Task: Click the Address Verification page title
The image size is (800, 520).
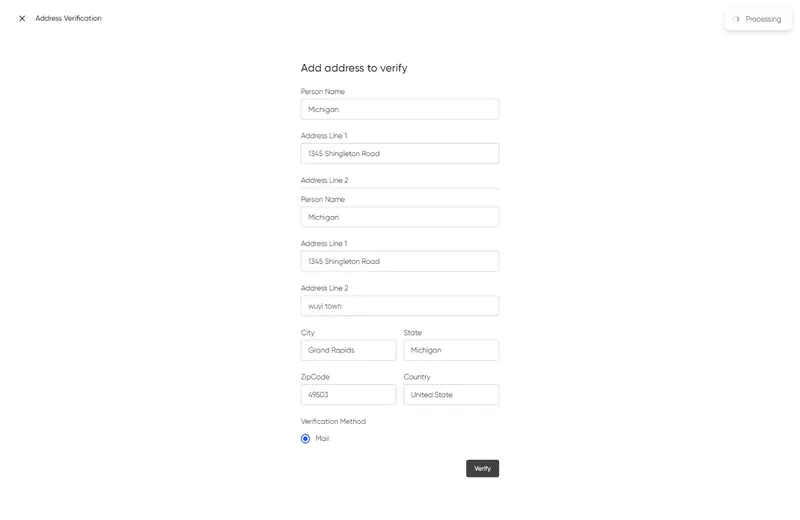Action: point(68,18)
